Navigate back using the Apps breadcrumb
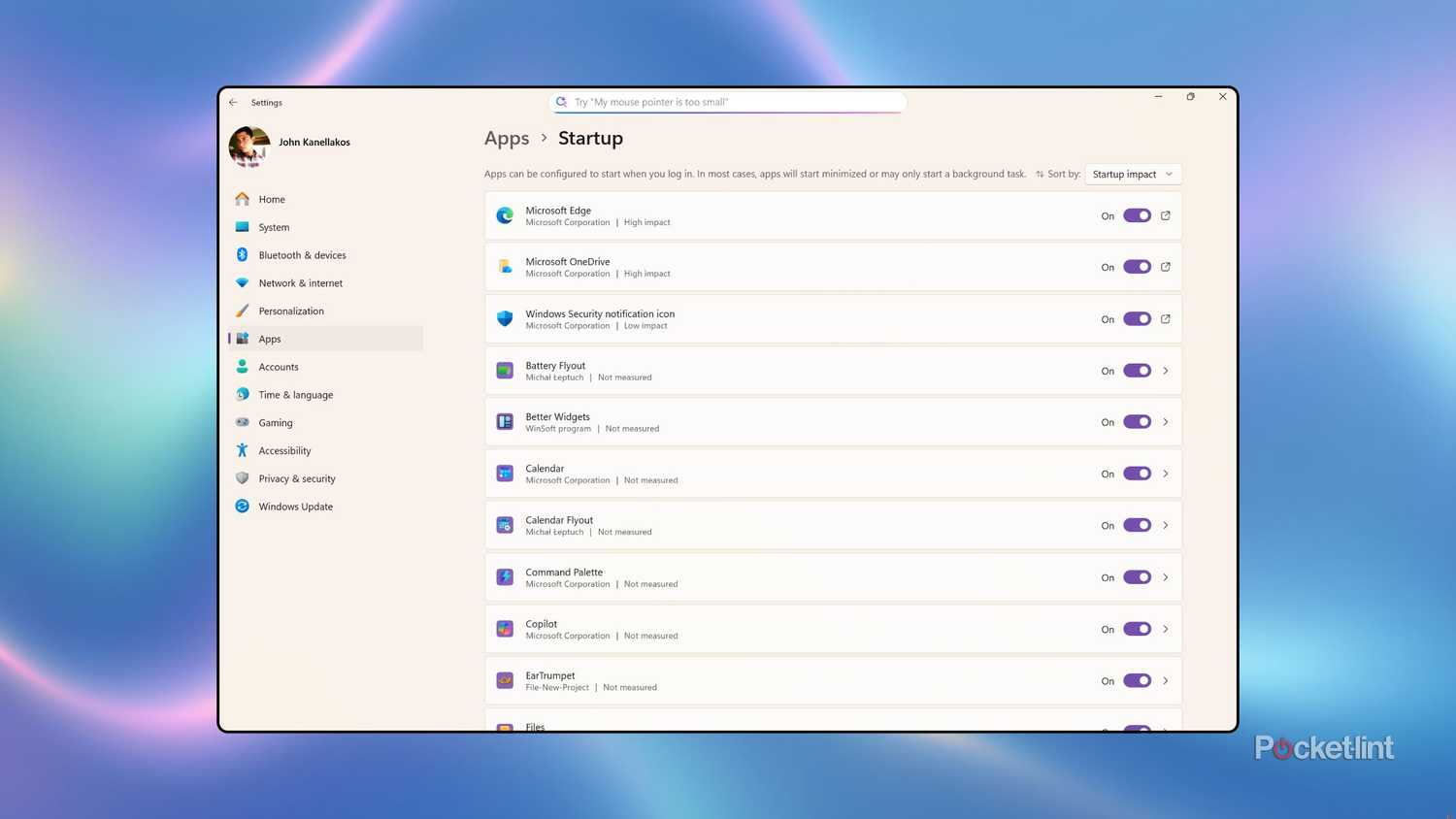The image size is (1456, 819). click(506, 138)
